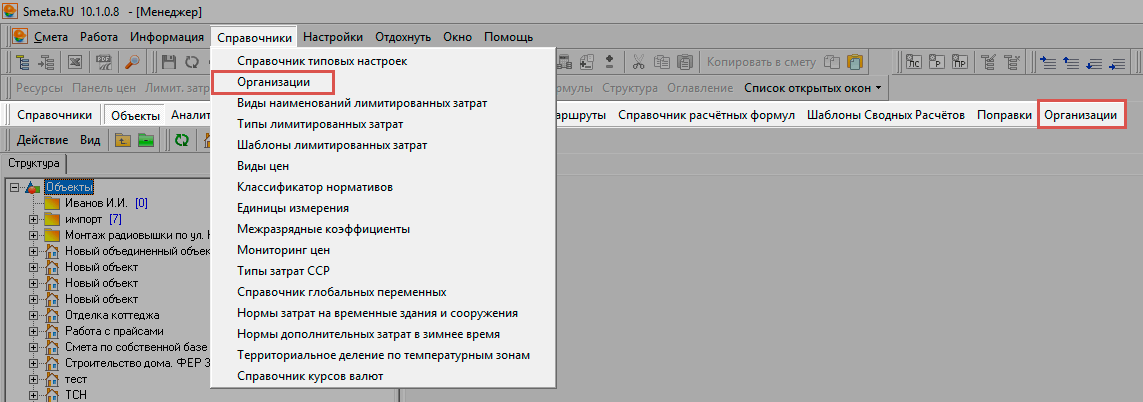The width and height of the screenshot is (1143, 402).
Task: Click the Оглавление toolbar button
Action: coord(698,88)
